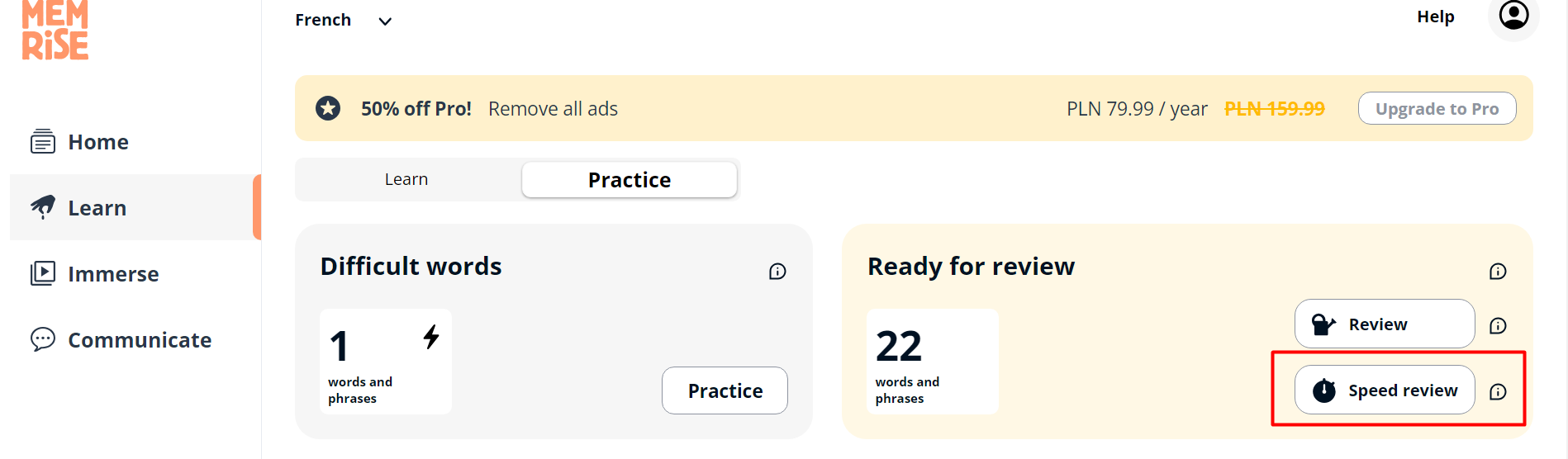Switch to the Learn tab
The height and width of the screenshot is (459, 1568).
(x=406, y=179)
